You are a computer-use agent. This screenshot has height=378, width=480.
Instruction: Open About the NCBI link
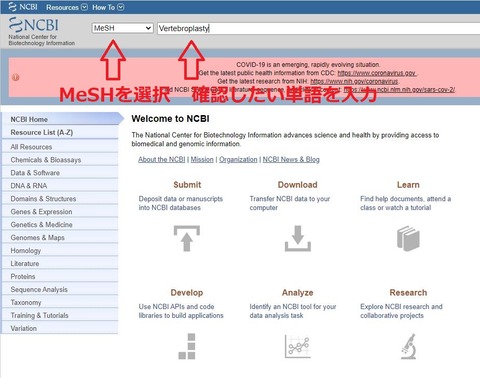(x=162, y=160)
